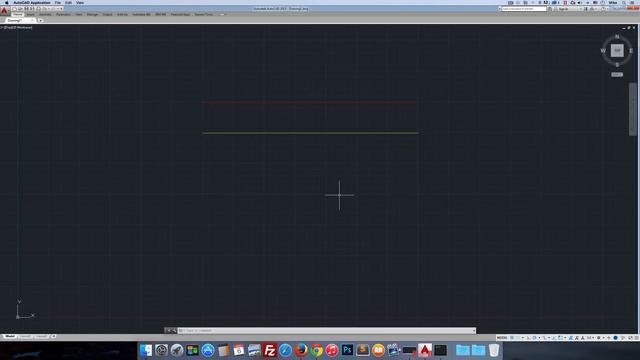The width and height of the screenshot is (640, 360).
Task: Select the Home ribbon tab
Action: (18, 14)
